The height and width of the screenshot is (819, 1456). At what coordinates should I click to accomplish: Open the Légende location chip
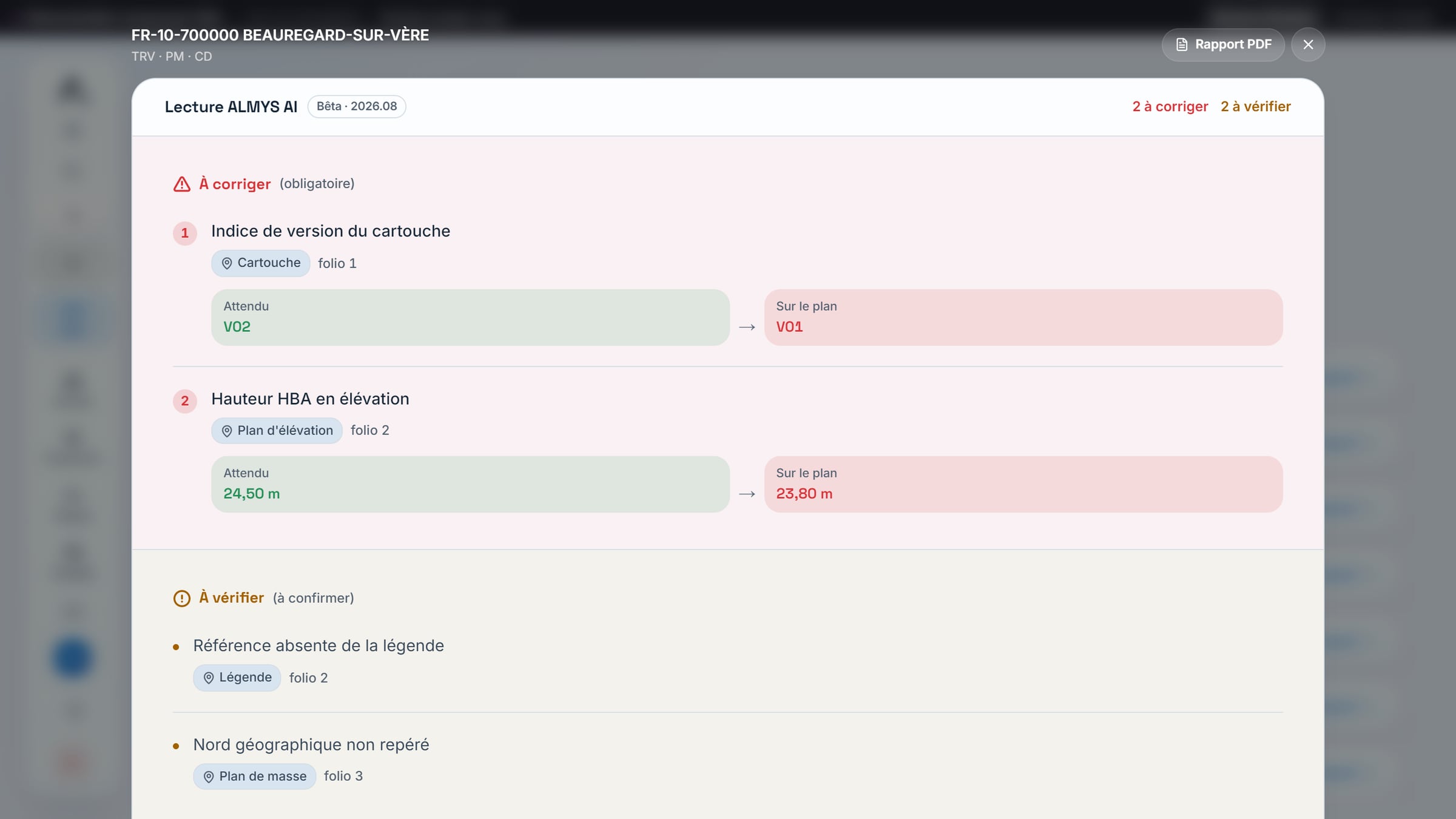click(x=237, y=678)
